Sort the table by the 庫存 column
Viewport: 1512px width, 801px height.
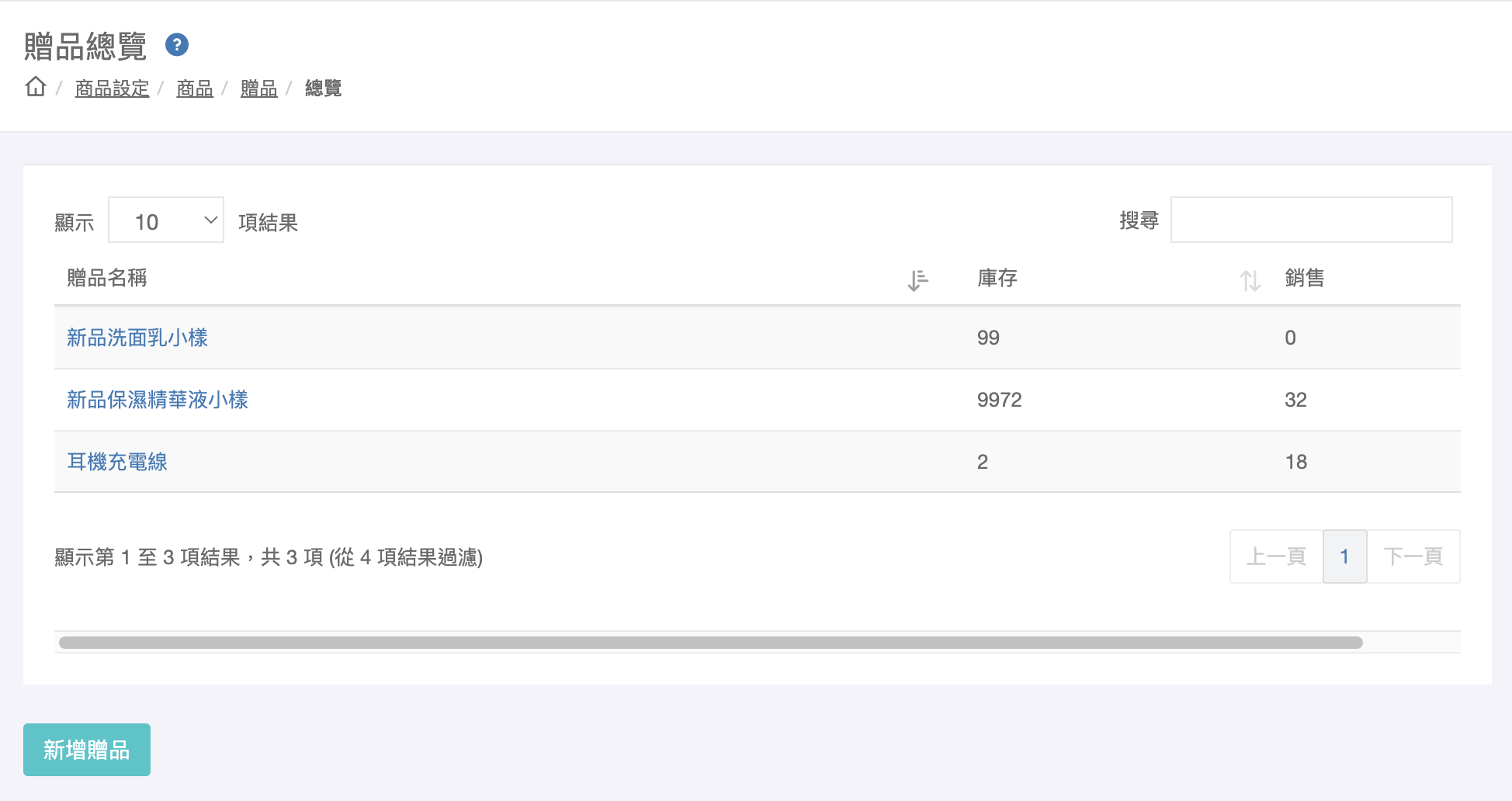(997, 278)
